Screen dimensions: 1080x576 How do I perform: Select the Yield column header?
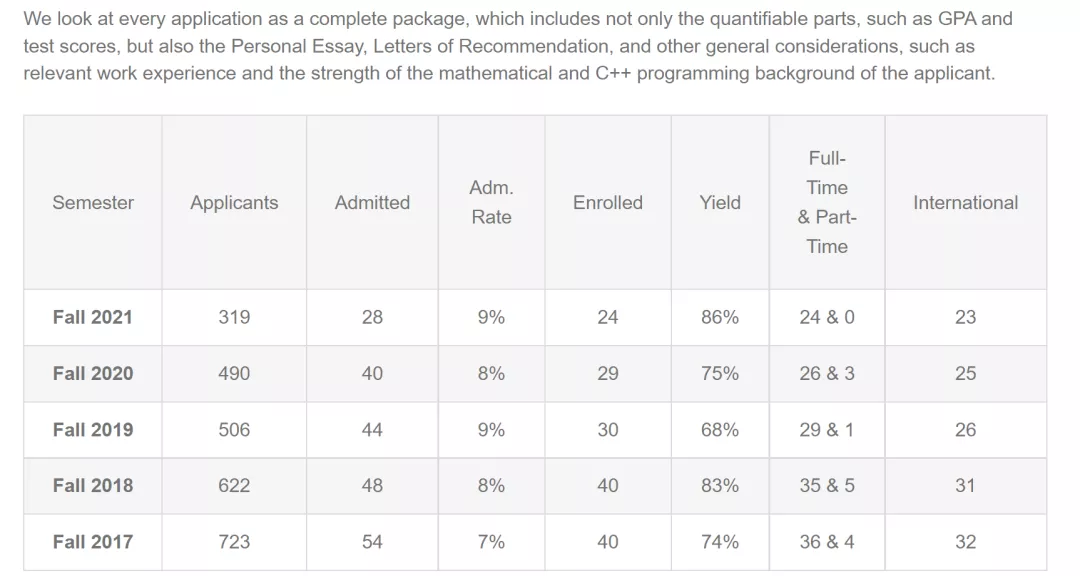720,202
